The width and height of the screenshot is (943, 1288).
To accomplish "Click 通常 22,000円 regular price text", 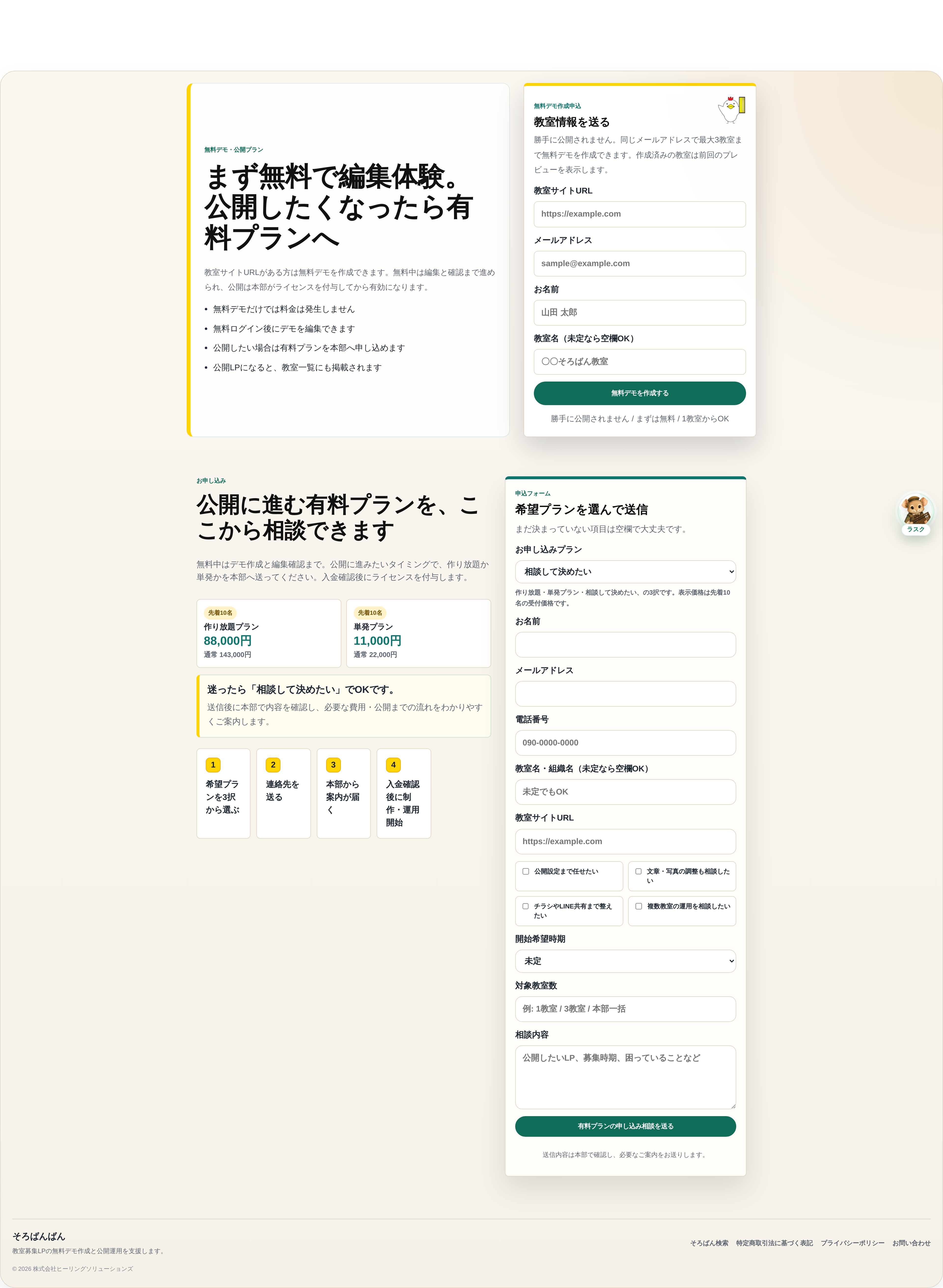I will click(x=375, y=655).
